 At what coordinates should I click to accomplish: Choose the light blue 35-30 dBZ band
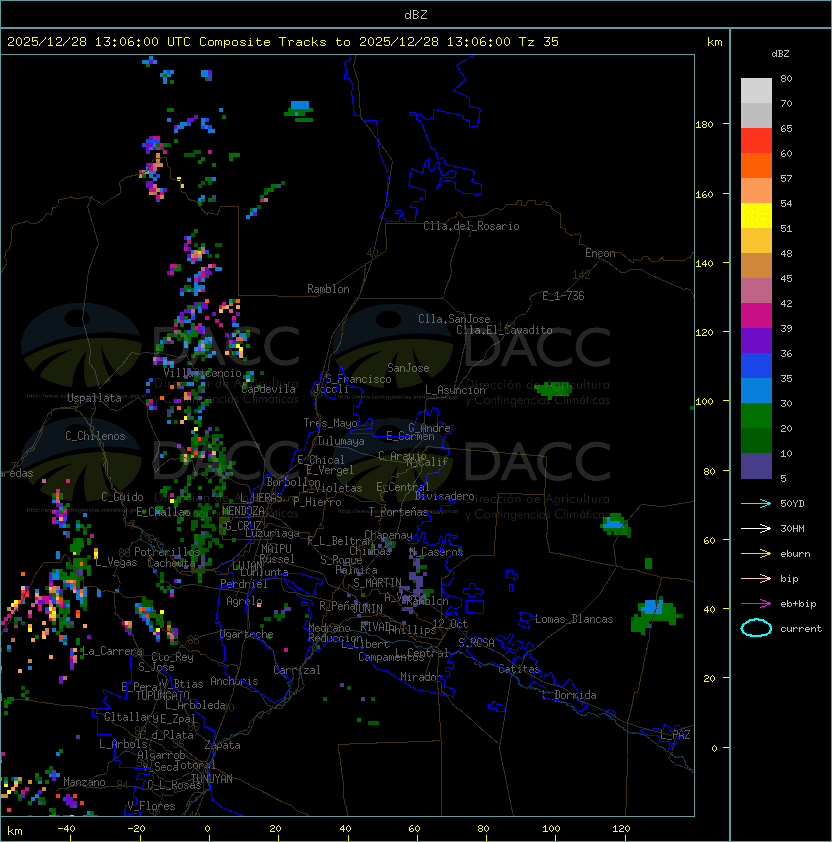point(756,391)
